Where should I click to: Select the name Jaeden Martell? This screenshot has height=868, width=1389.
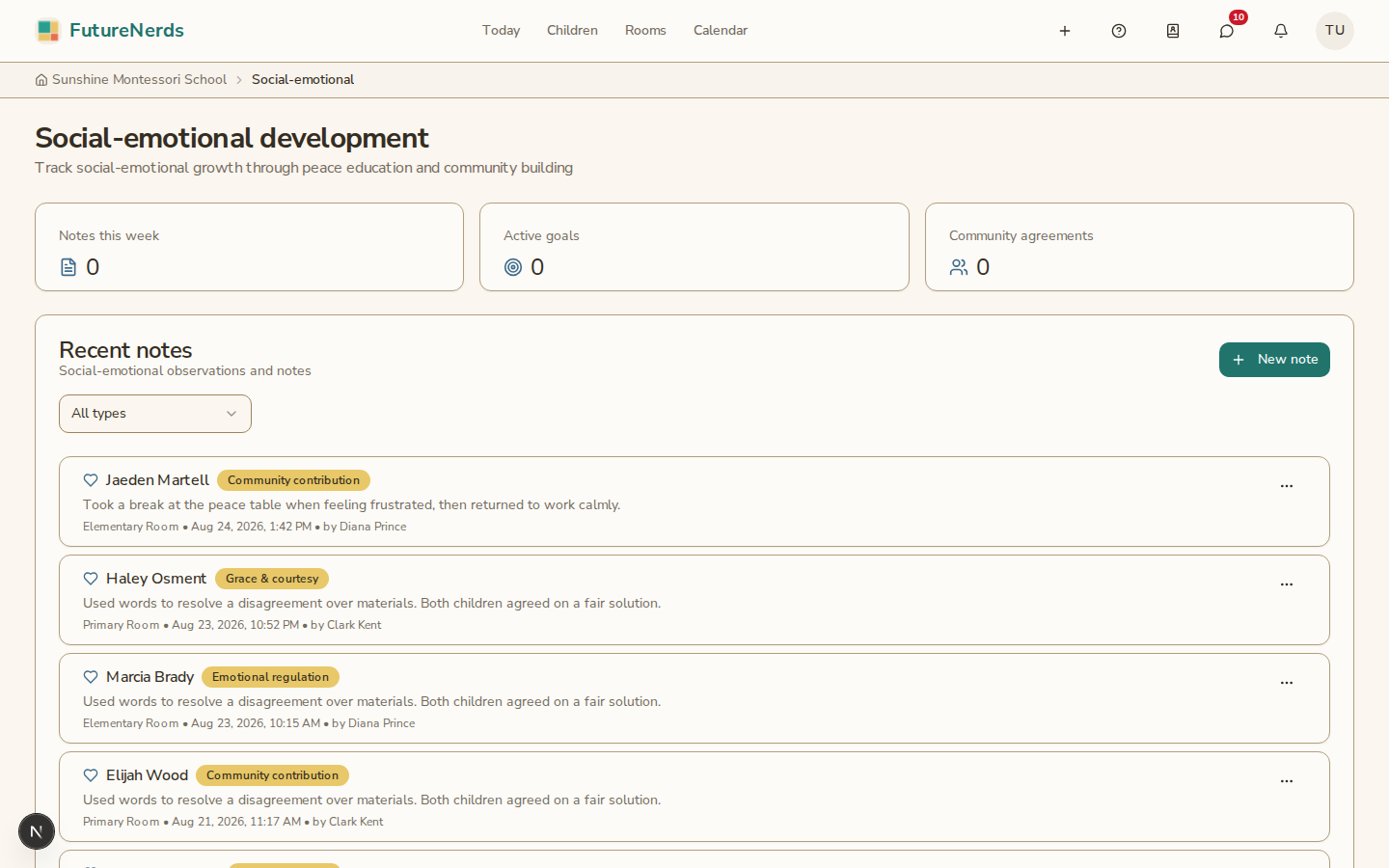pyautogui.click(x=157, y=480)
